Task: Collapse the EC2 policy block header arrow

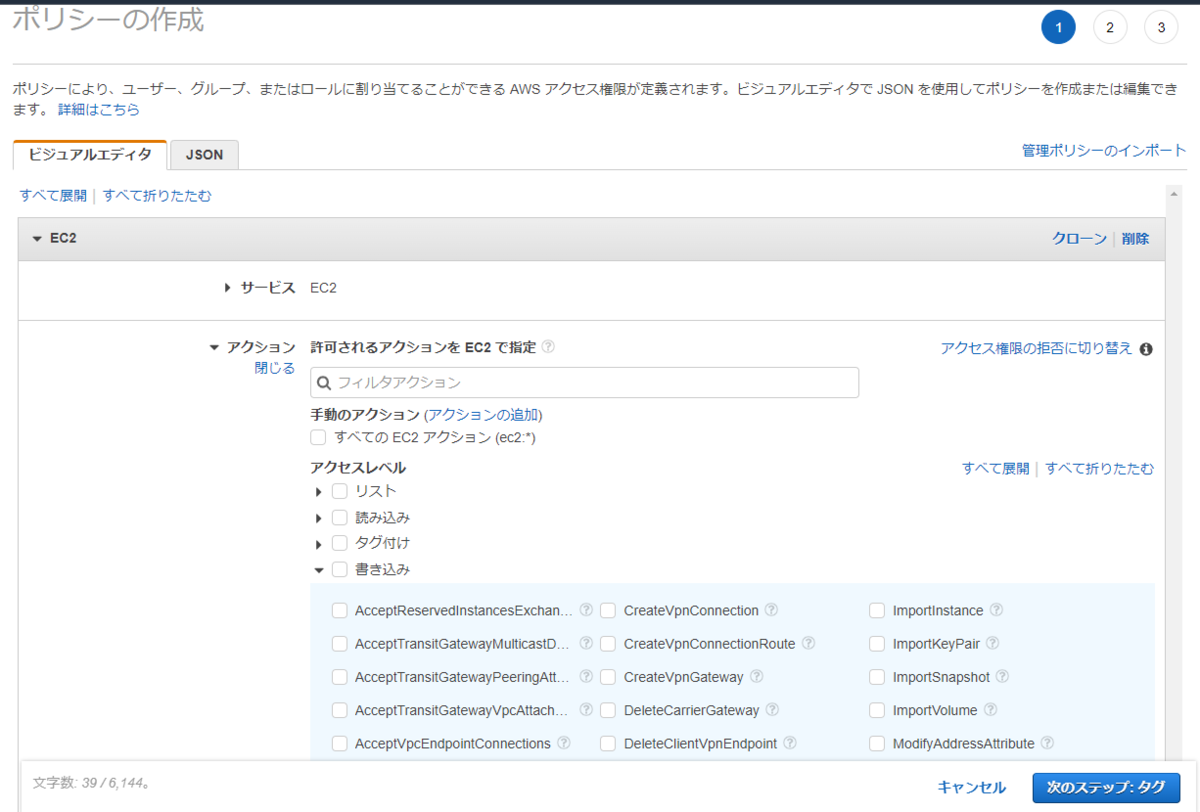Action: [37, 239]
